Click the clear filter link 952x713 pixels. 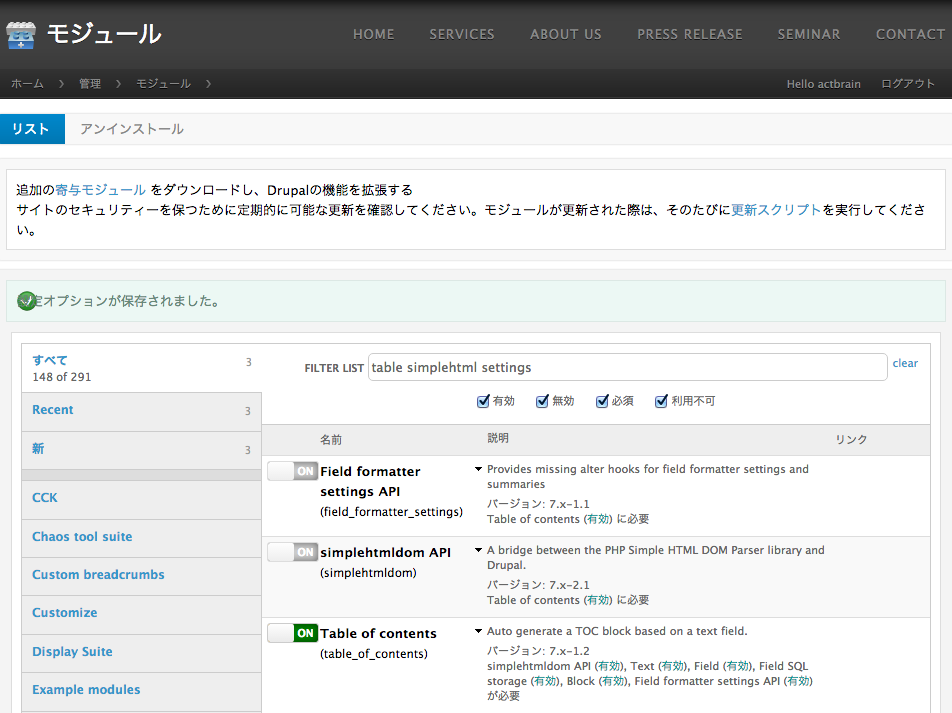[905, 363]
